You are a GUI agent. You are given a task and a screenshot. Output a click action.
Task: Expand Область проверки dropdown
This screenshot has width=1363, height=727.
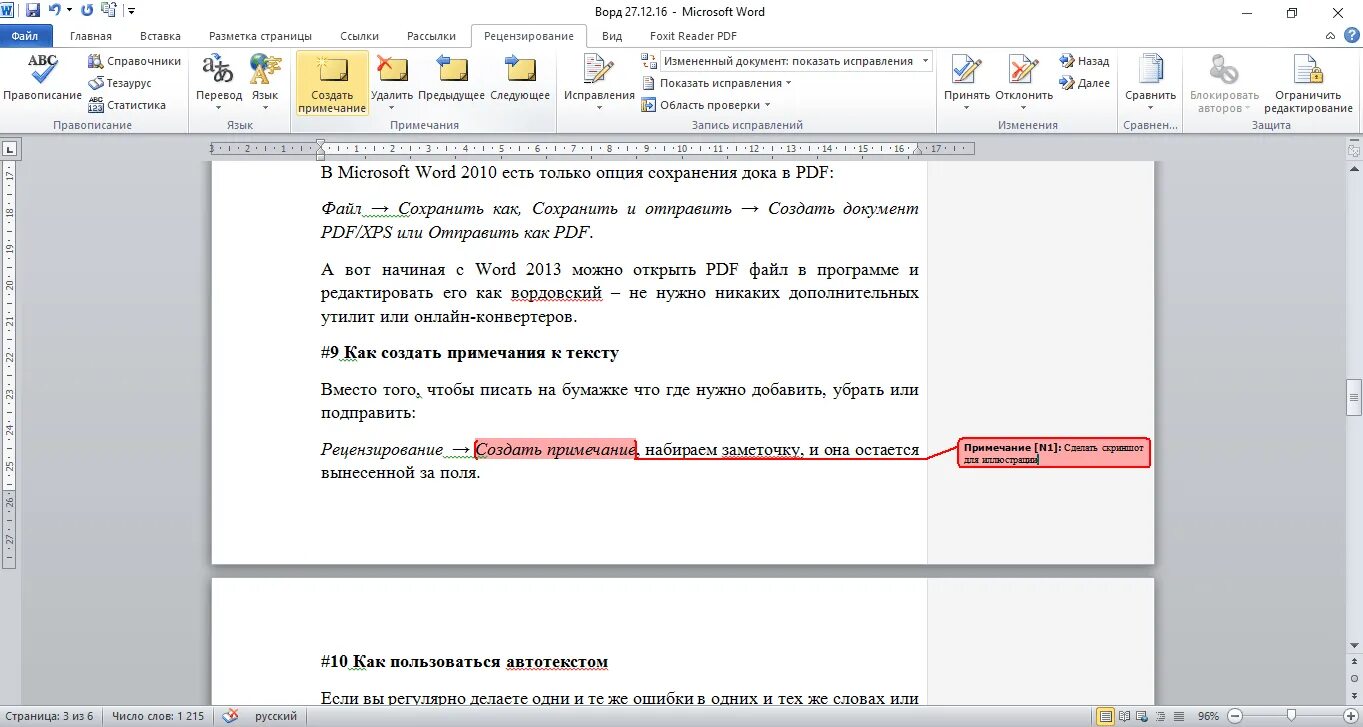[x=707, y=105]
